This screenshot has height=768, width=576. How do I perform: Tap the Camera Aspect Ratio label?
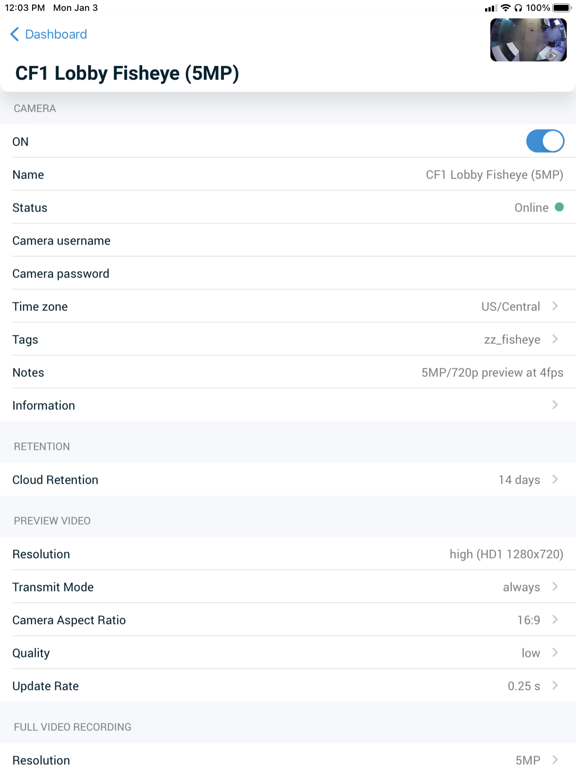[x=69, y=620]
